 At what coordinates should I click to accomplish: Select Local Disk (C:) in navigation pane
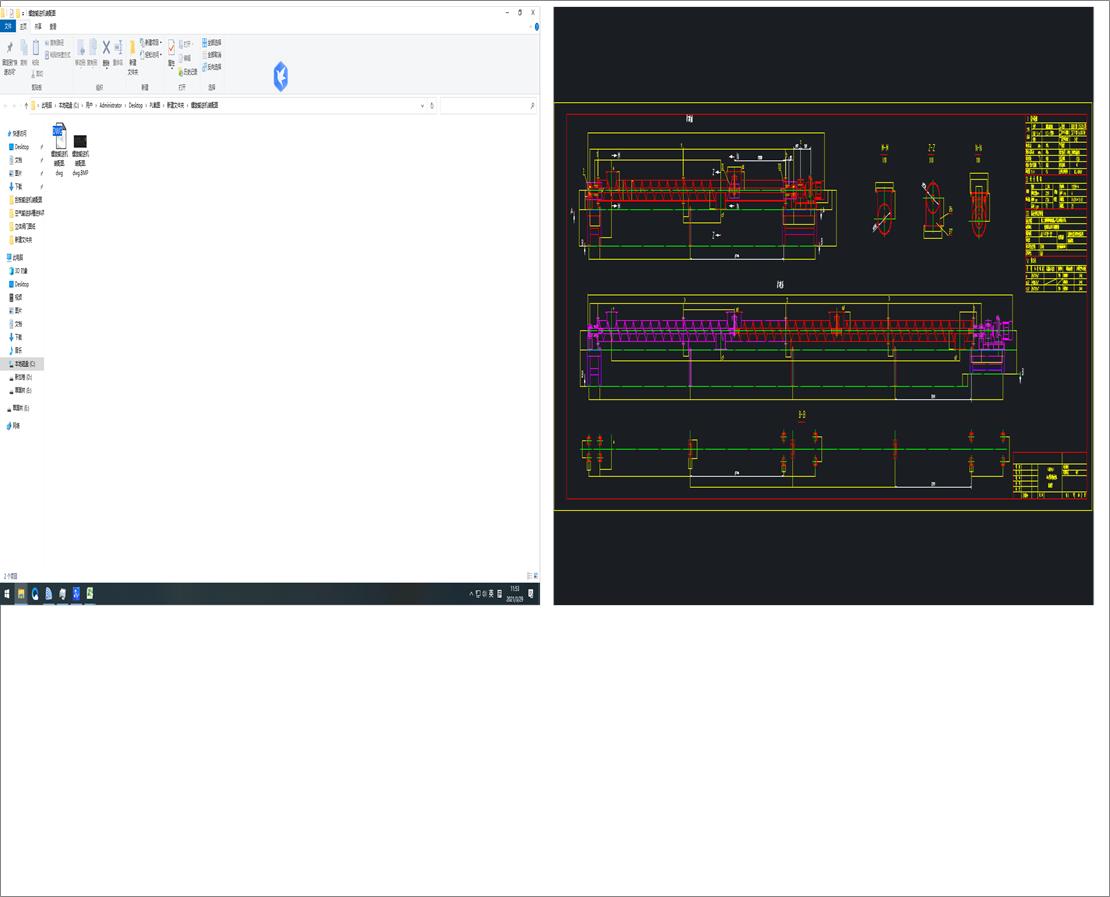[24, 364]
